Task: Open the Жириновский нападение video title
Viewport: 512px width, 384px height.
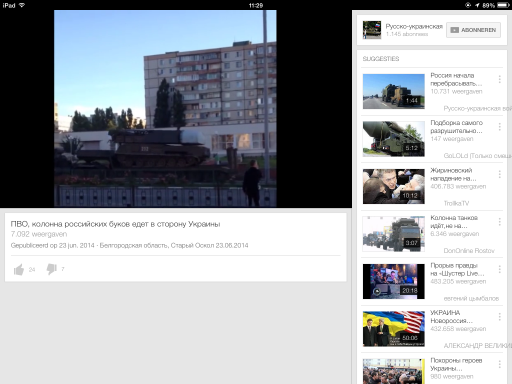Action: click(x=453, y=174)
